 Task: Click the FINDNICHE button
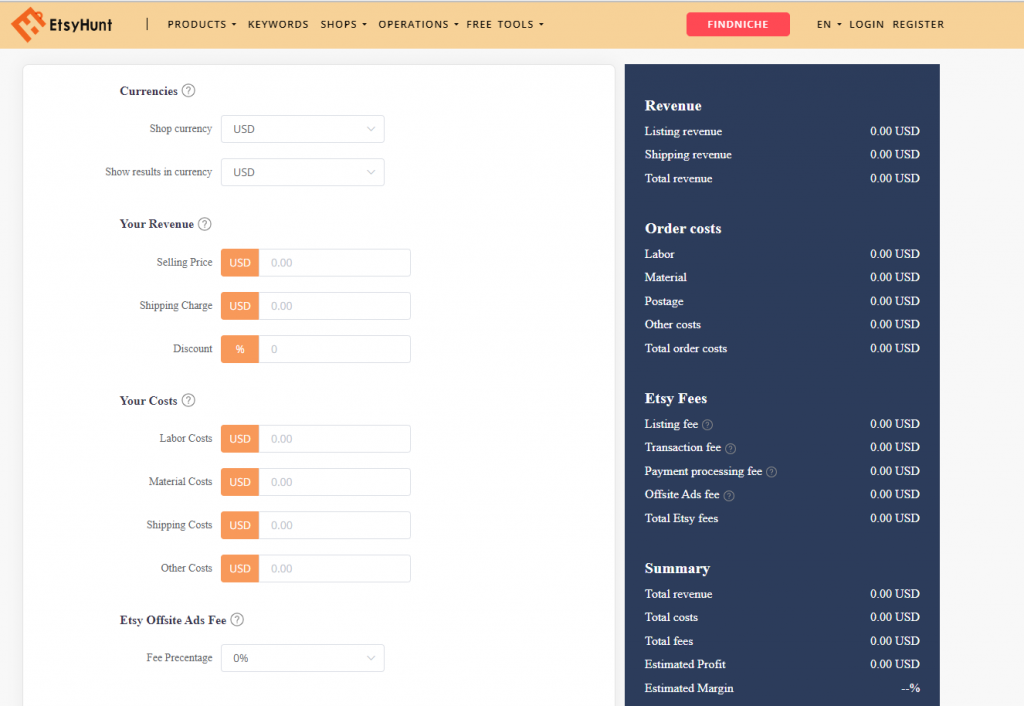(x=738, y=23)
